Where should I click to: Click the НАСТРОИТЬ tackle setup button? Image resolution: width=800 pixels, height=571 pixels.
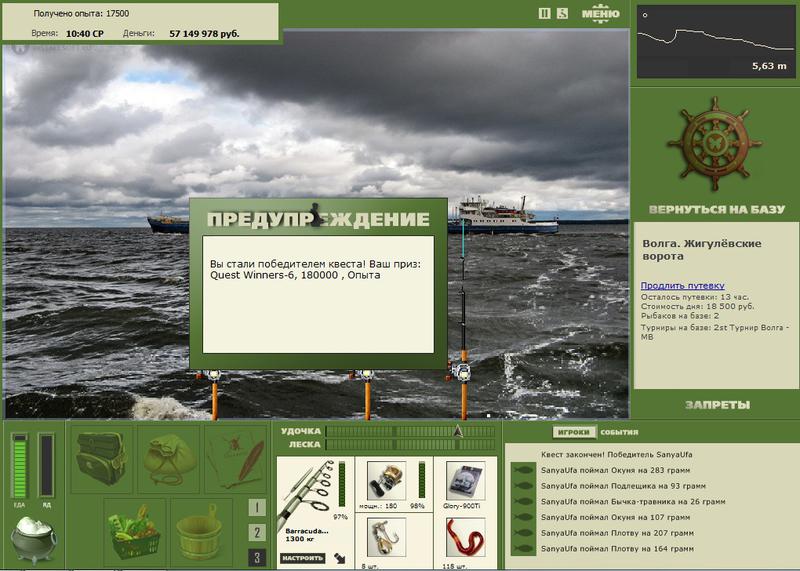(x=303, y=558)
